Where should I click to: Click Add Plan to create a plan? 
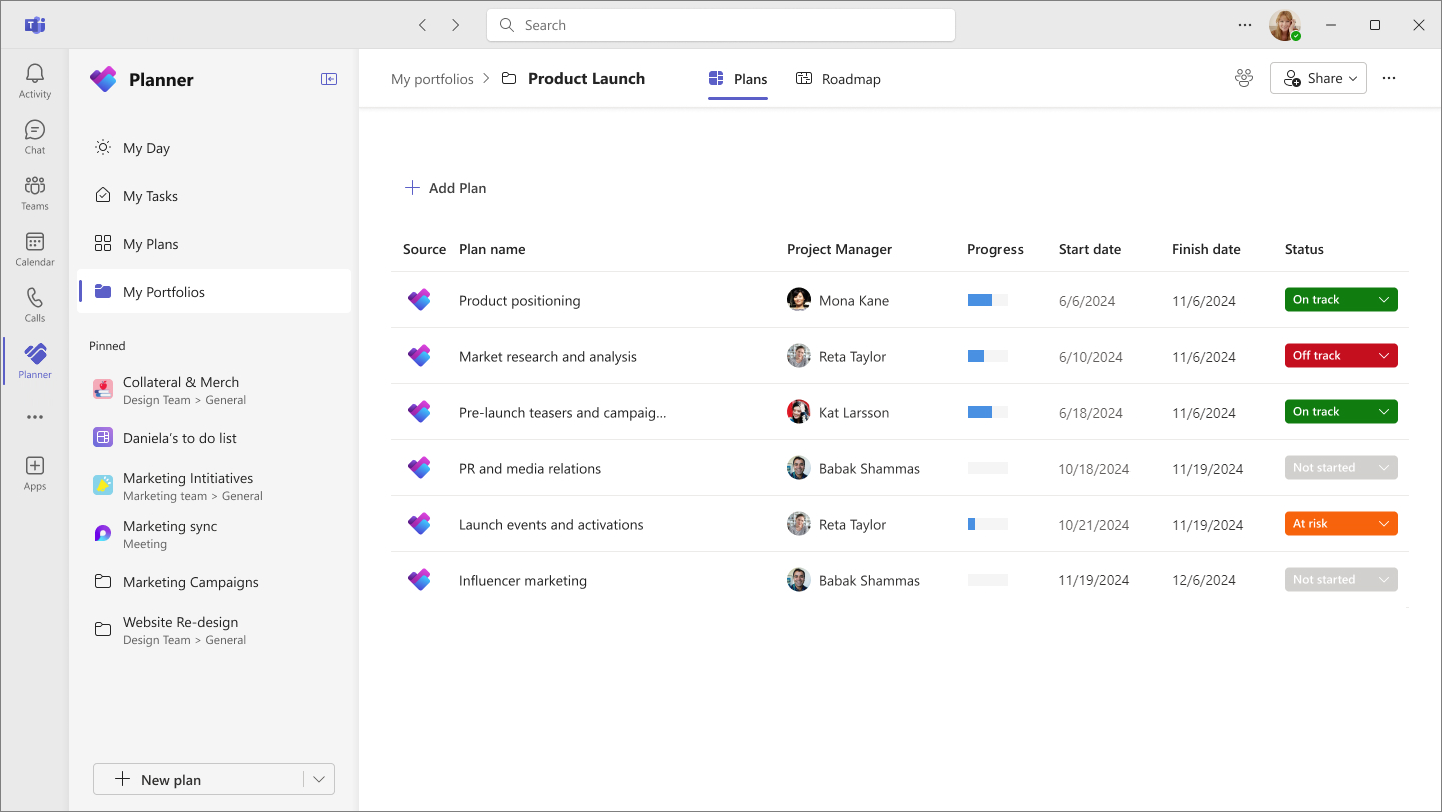coord(445,187)
